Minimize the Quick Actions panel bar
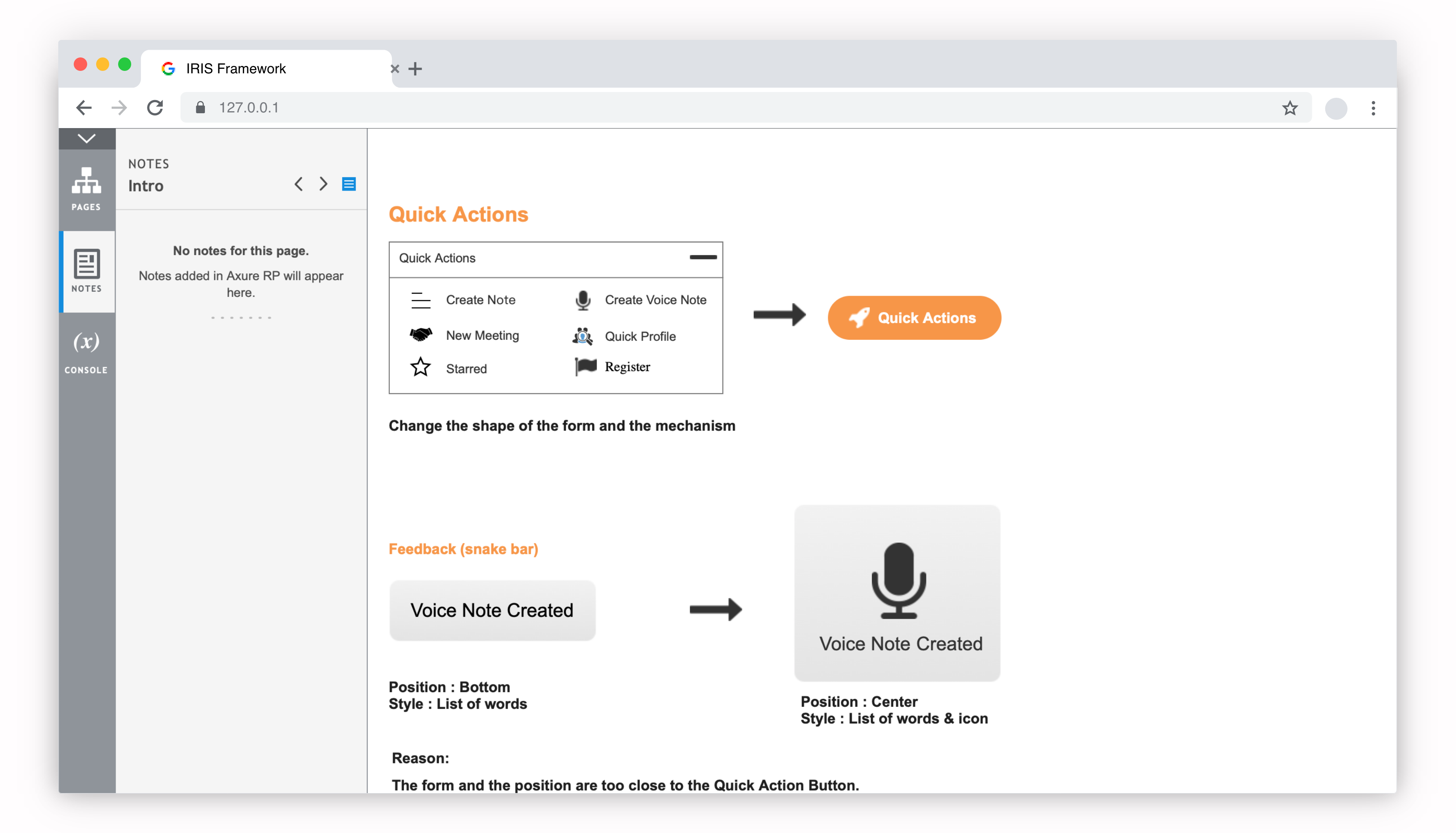Image resolution: width=1456 pixels, height=833 pixels. (x=703, y=257)
